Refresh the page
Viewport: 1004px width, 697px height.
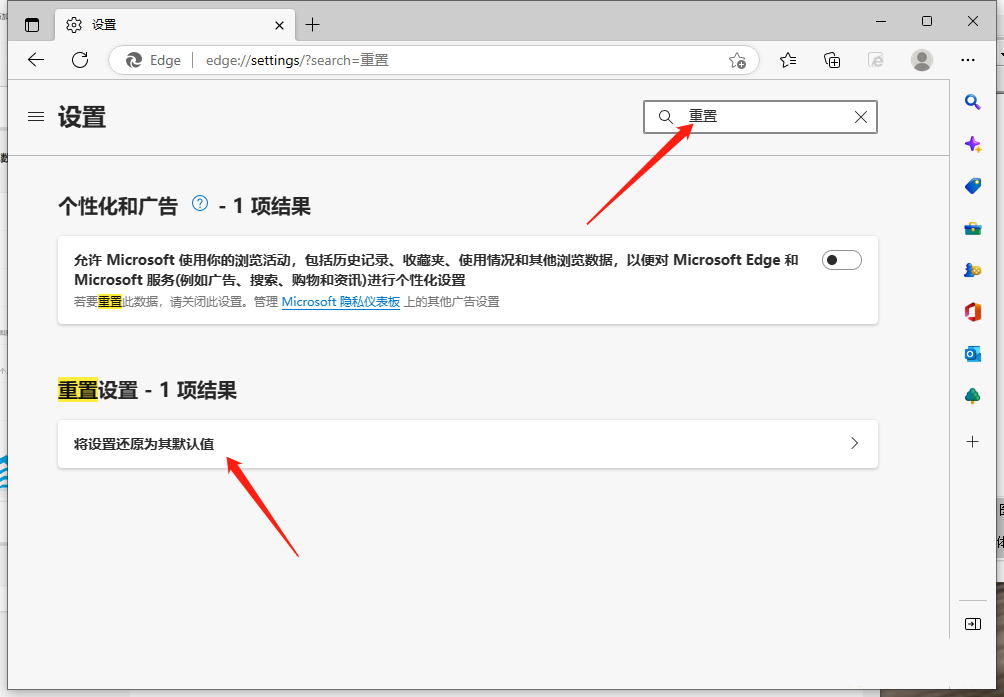pyautogui.click(x=80, y=60)
